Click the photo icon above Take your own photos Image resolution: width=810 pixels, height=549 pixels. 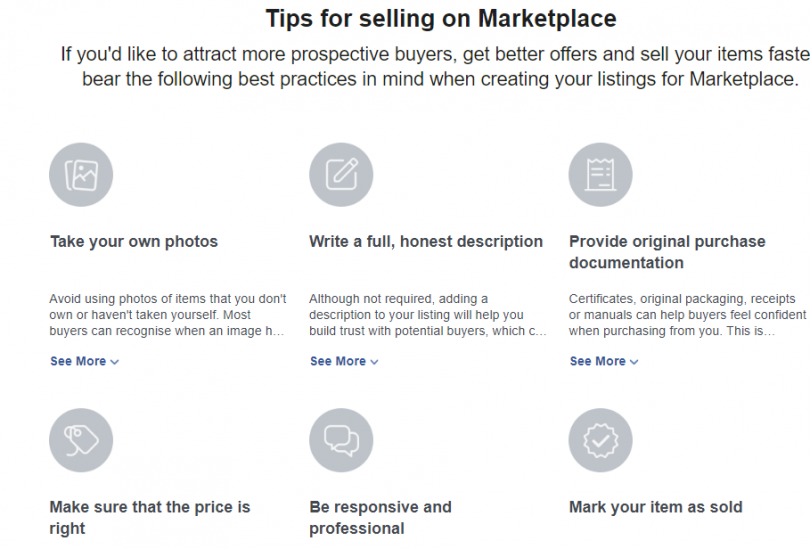(81, 176)
